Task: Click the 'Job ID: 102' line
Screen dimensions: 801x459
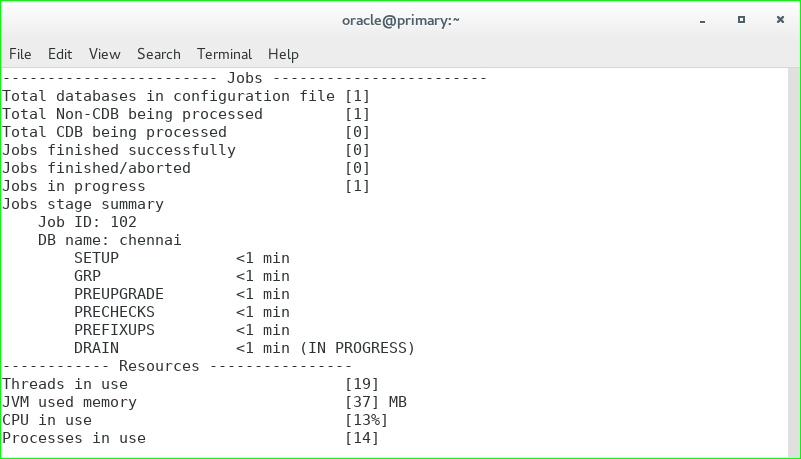Action: coord(87,222)
